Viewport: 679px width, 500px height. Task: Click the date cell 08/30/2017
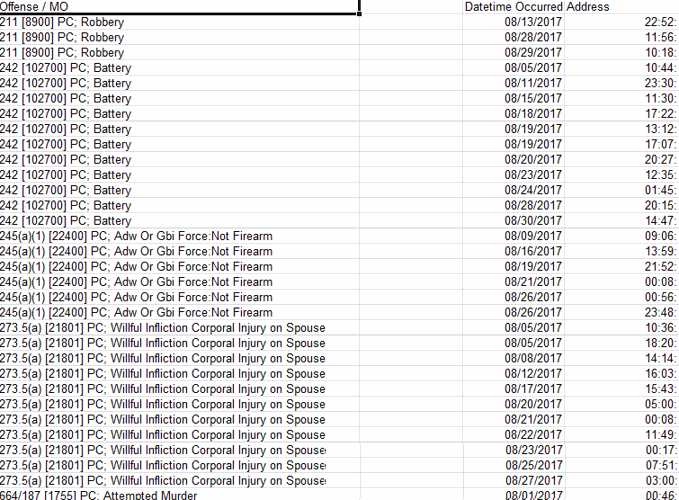click(533, 221)
